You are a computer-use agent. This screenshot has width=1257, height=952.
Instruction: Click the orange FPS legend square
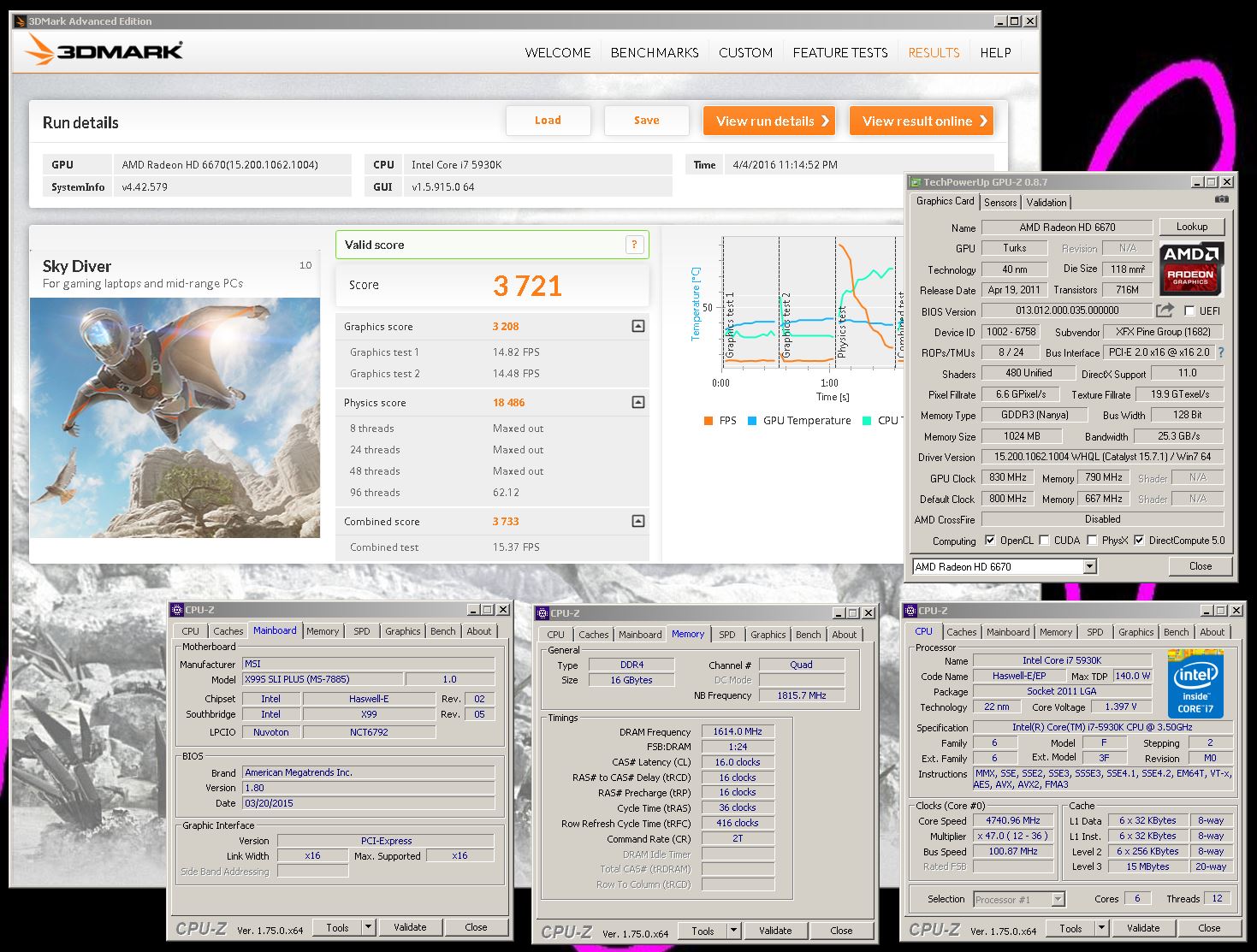[x=709, y=421]
